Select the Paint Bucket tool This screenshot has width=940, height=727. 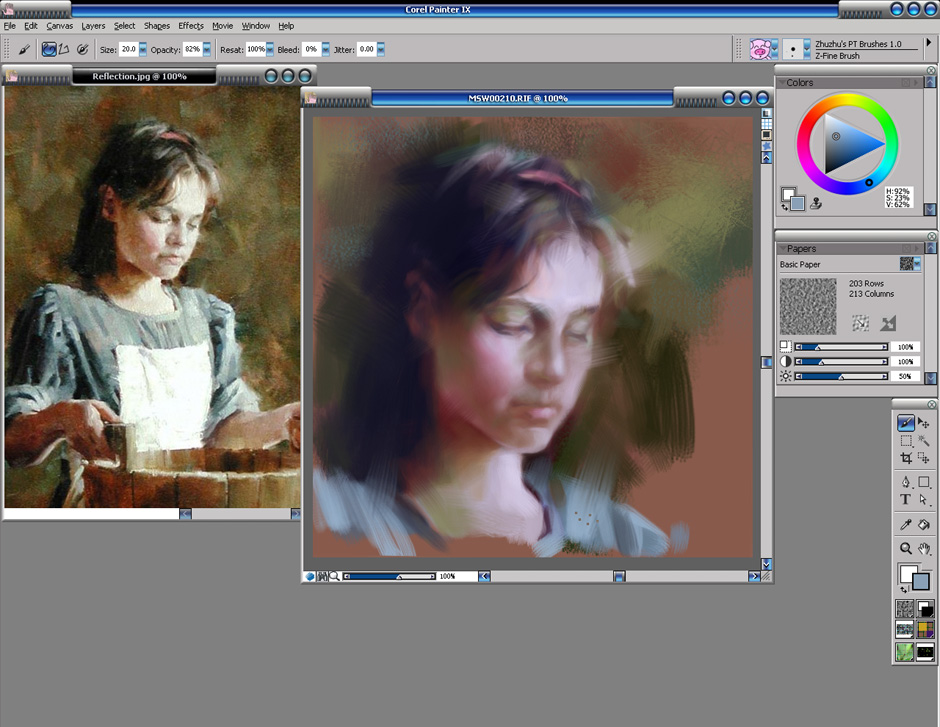click(924, 524)
